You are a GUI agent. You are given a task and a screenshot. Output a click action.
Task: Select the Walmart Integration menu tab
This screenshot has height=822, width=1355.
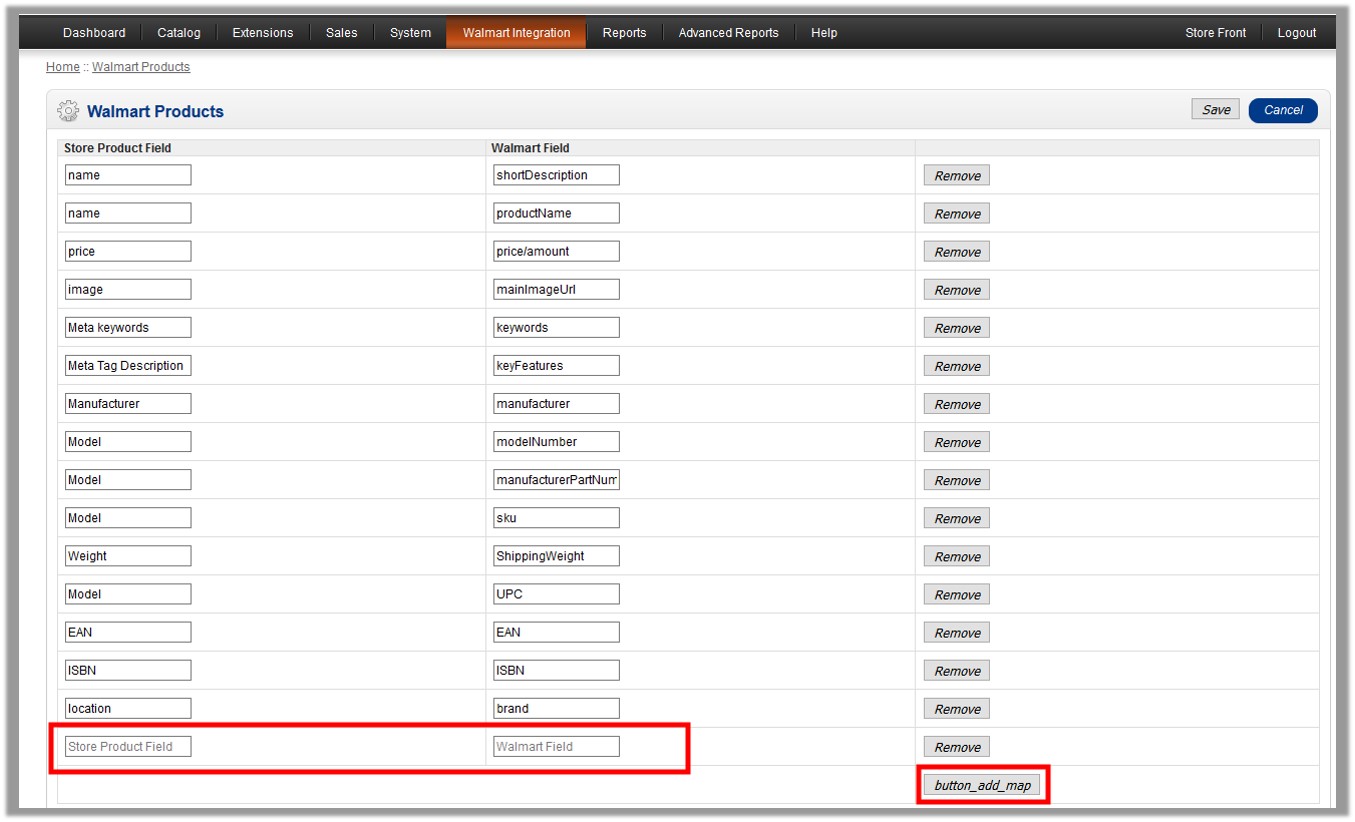point(516,33)
